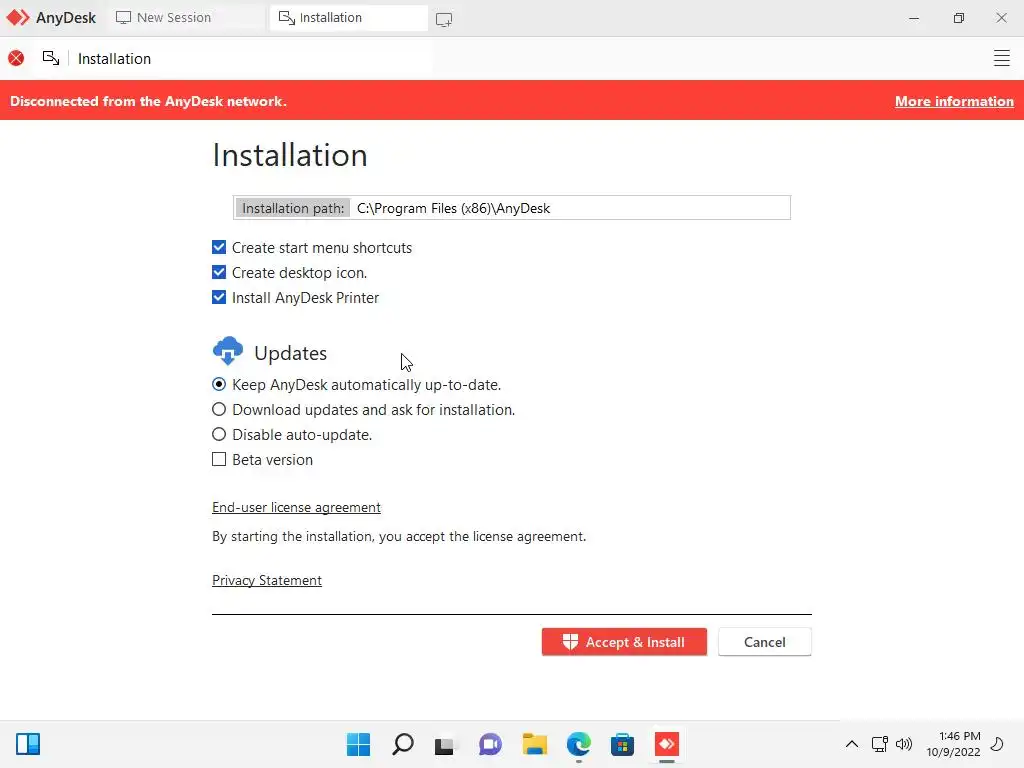Open the End-user license agreement link

pyautogui.click(x=296, y=507)
